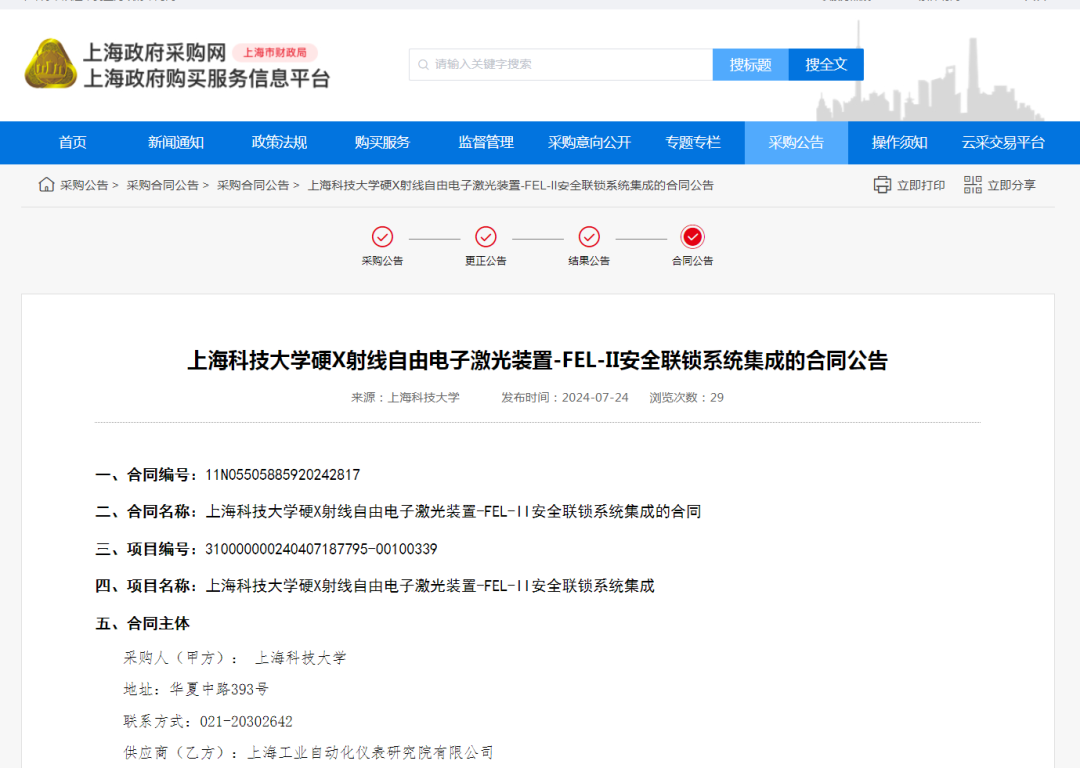Image resolution: width=1080 pixels, height=768 pixels.
Task: Open the 首页 navigation menu item
Action: pyautogui.click(x=72, y=143)
